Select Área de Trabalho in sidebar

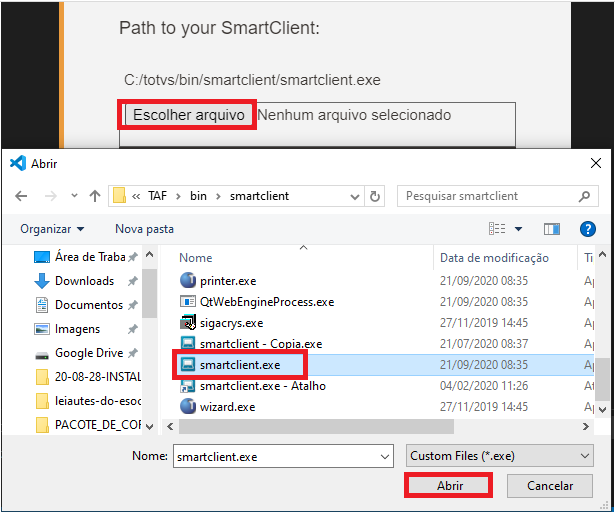(85, 257)
